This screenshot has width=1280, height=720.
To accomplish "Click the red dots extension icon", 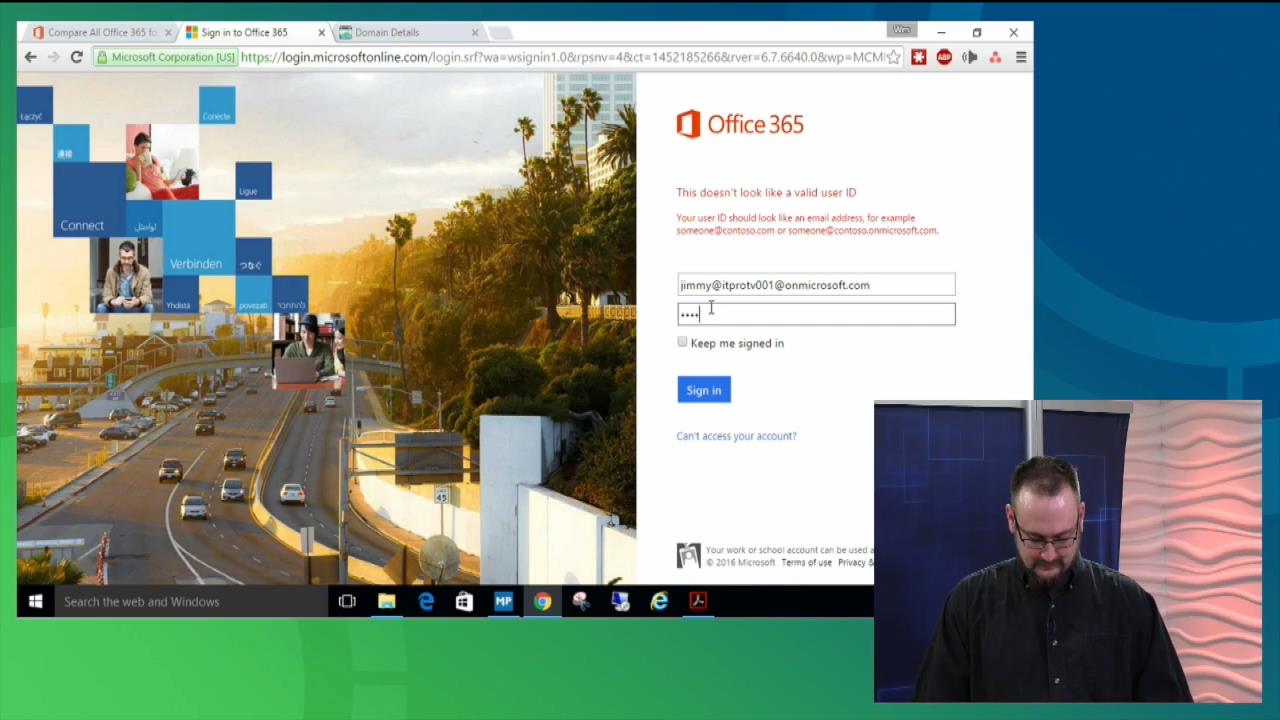I will click(x=995, y=57).
